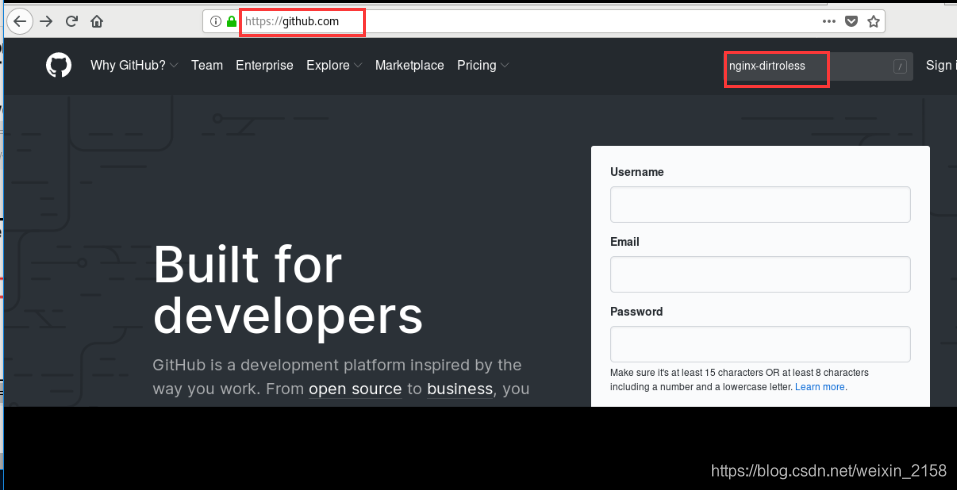This screenshot has height=490, width=957.
Task: Click the Built for developers heading
Action: [x=287, y=290]
